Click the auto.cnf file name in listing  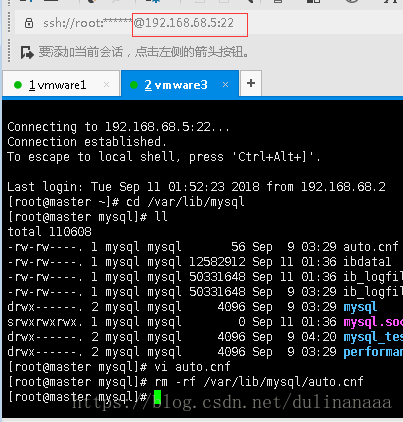[x=371, y=247]
